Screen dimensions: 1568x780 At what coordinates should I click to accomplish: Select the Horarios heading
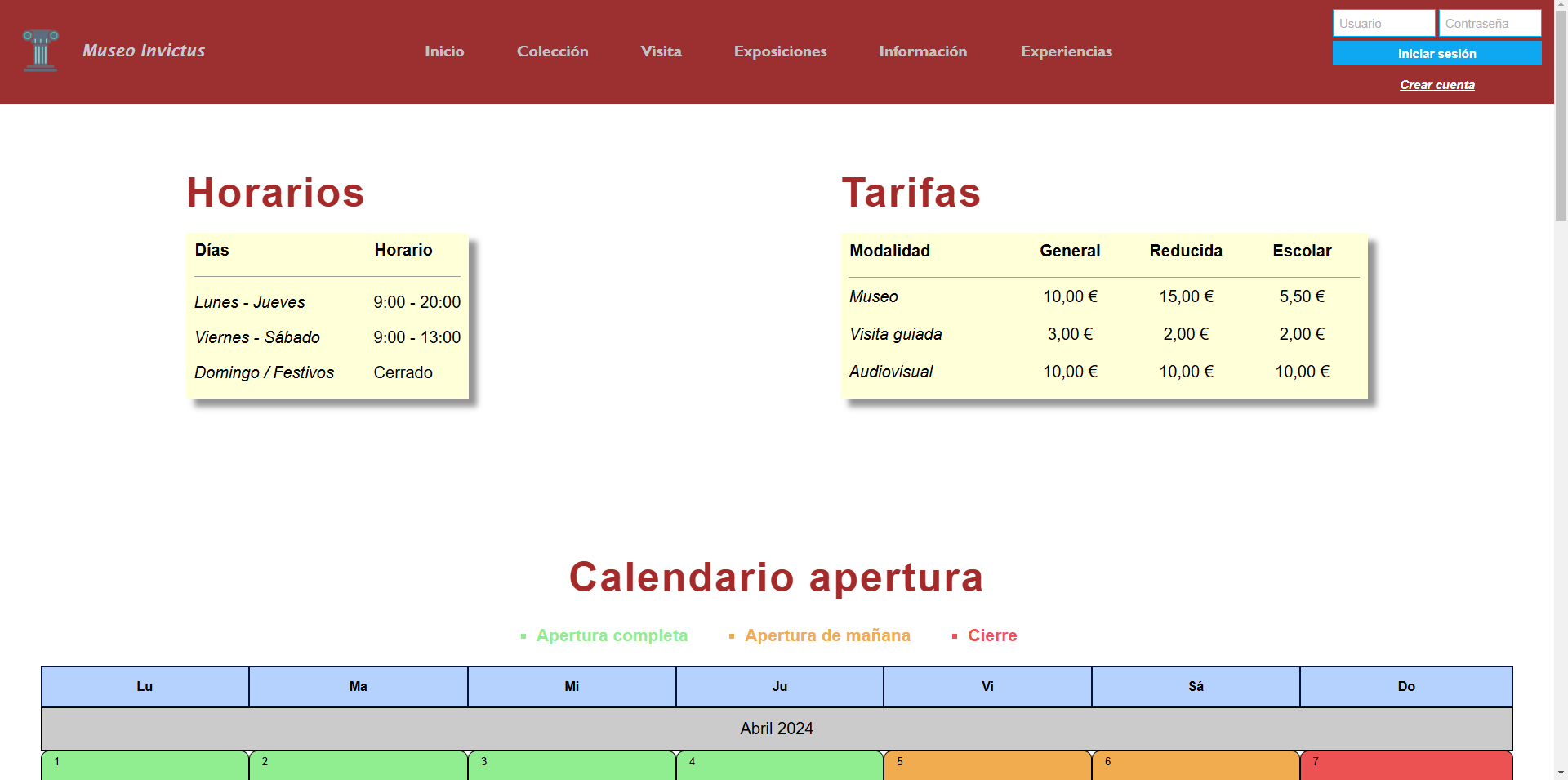pyautogui.click(x=275, y=193)
